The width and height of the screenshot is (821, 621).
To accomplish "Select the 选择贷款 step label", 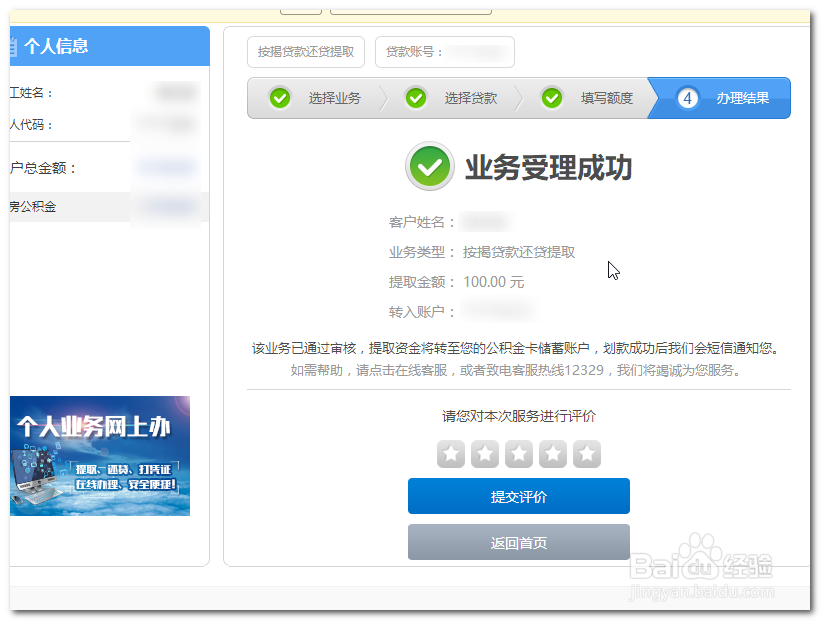I will 471,98.
